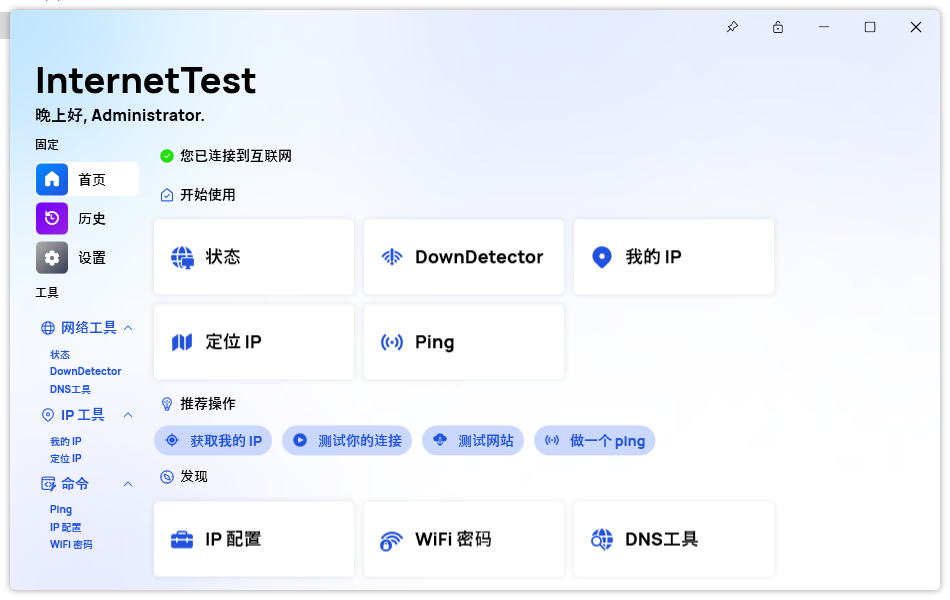Viewport: 950px width, 600px height.
Task: Open 历史 history purple icon
Action: tap(52, 218)
